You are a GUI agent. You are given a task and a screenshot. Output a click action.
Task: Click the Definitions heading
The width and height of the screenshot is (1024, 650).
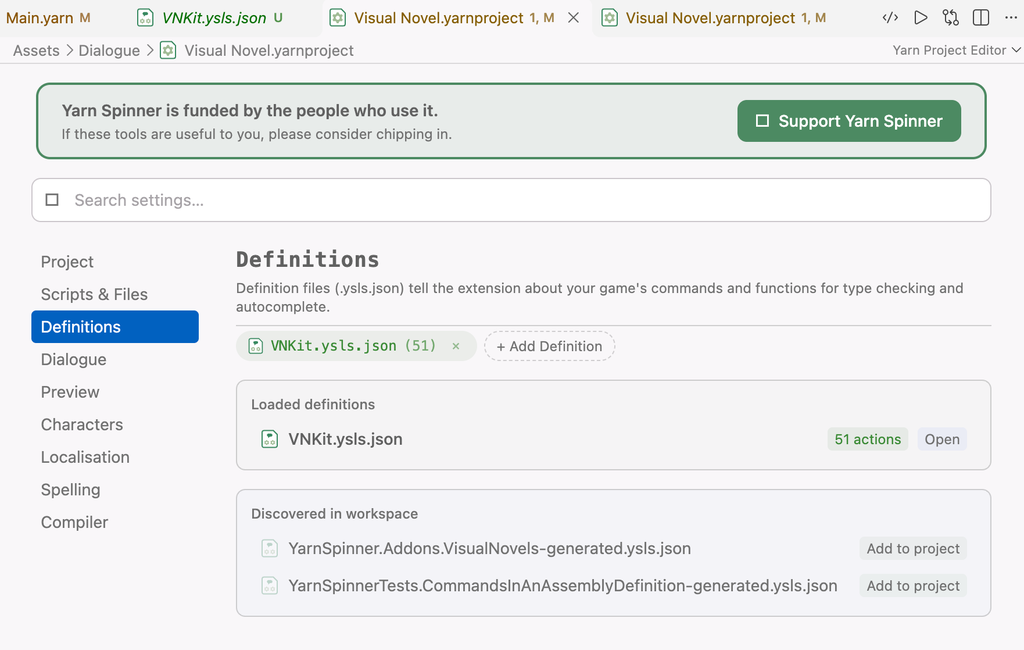308,259
